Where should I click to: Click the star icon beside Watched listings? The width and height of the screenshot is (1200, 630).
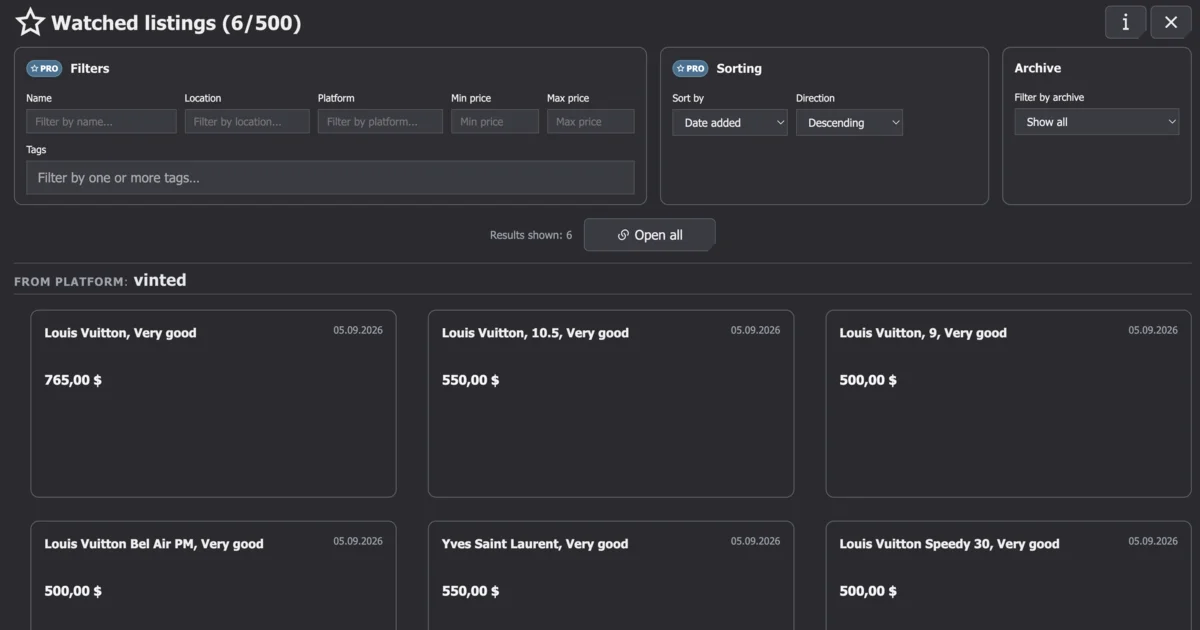(x=30, y=22)
